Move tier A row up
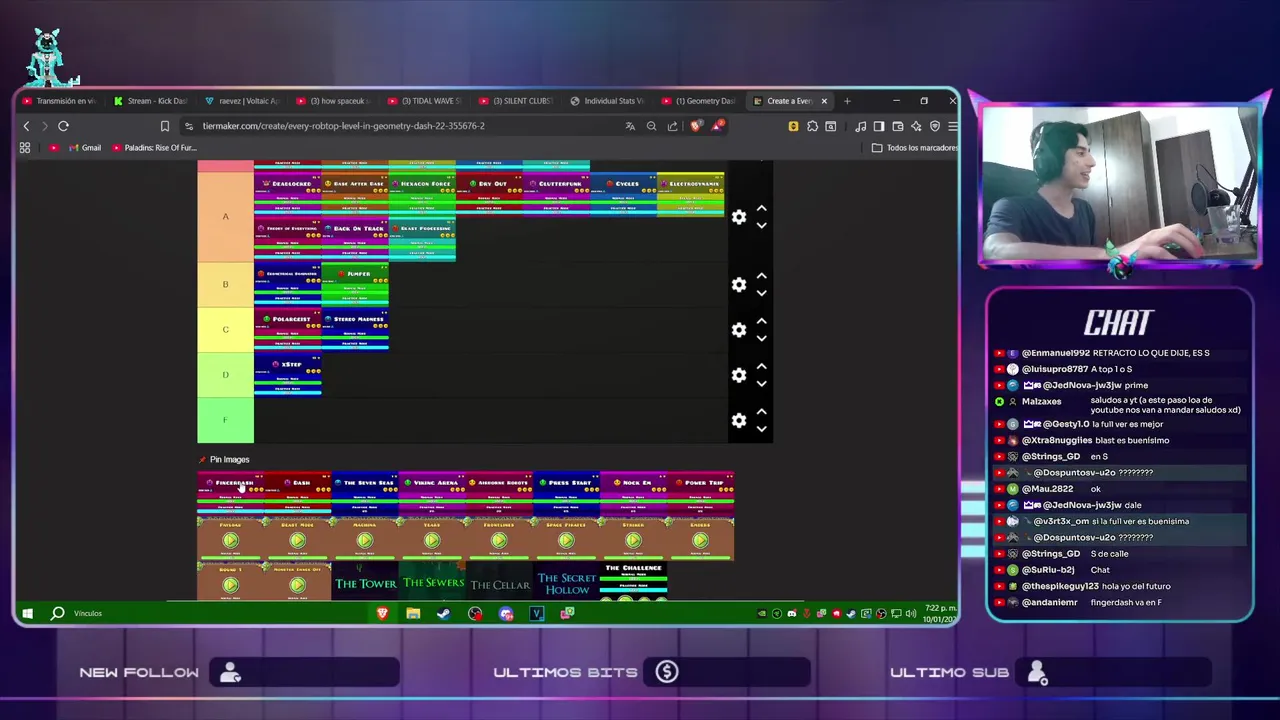Image resolution: width=1280 pixels, height=720 pixels. click(x=761, y=208)
